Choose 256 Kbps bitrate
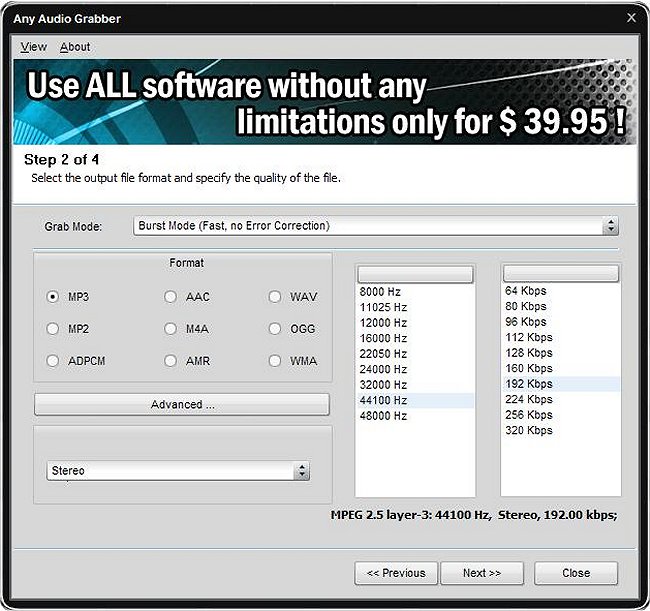650x611 pixels. (x=562, y=415)
